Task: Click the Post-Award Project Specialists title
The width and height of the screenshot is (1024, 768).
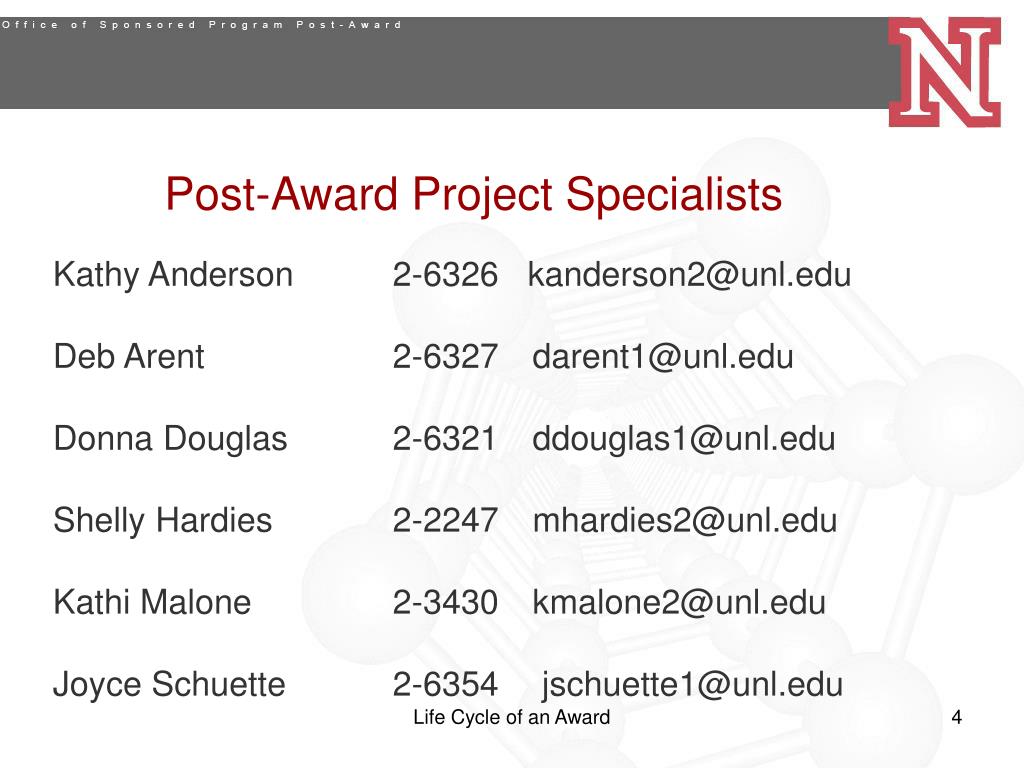Action: pyautogui.click(x=473, y=195)
